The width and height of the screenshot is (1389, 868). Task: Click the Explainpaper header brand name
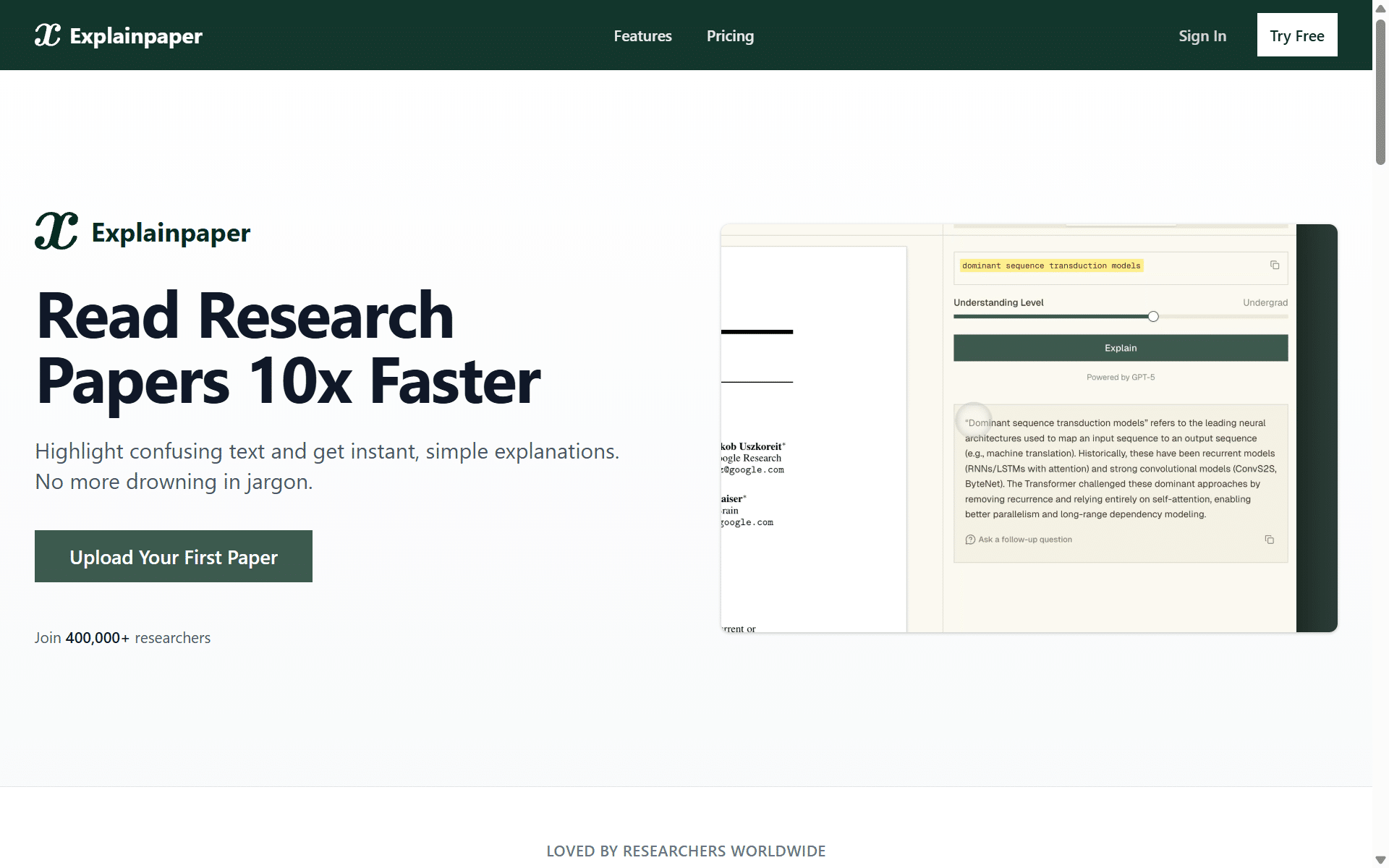[136, 35]
